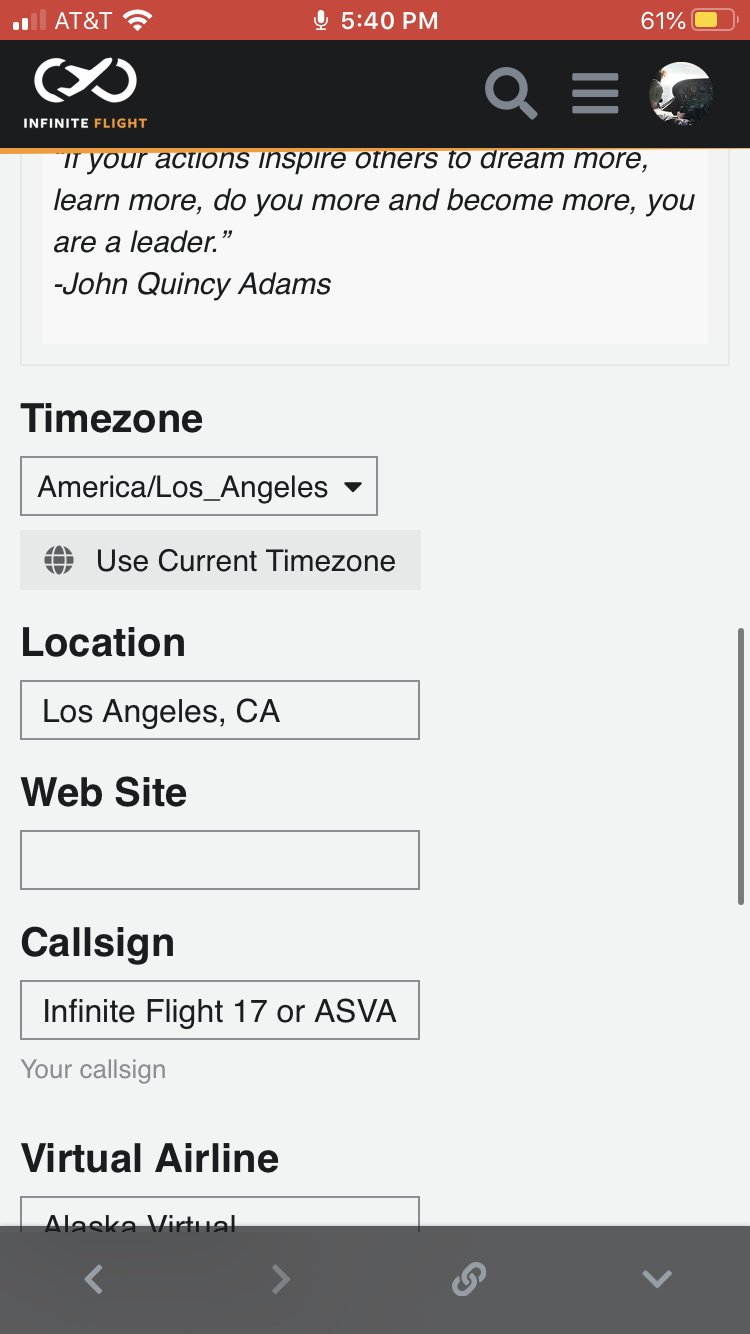This screenshot has width=750, height=1334.
Task: Click the page scrollbar on the right
Action: tap(741, 766)
